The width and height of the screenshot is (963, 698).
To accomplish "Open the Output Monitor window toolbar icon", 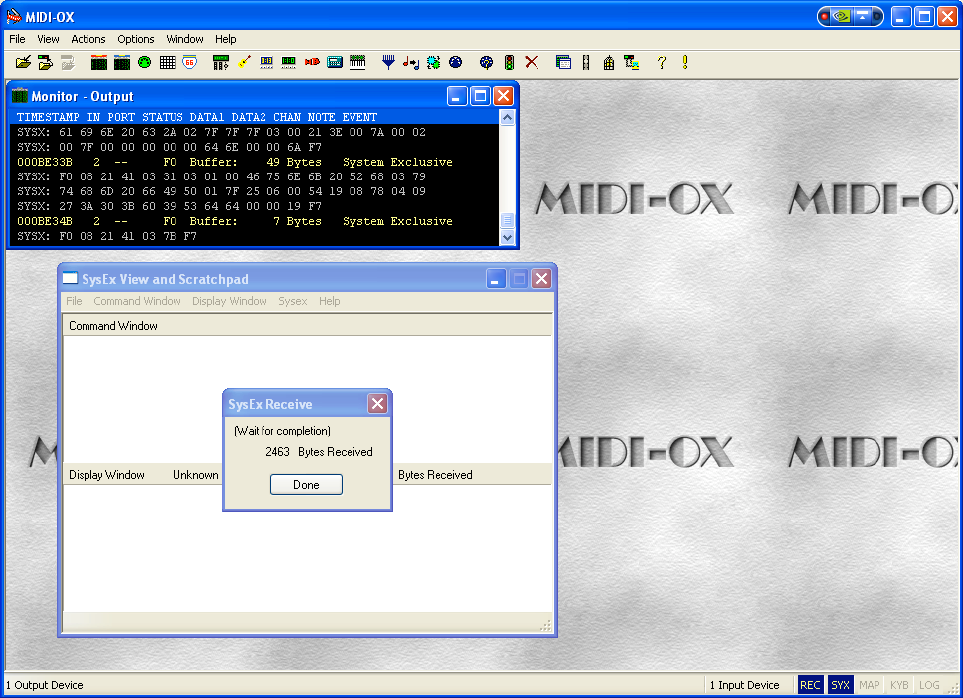I will point(122,63).
